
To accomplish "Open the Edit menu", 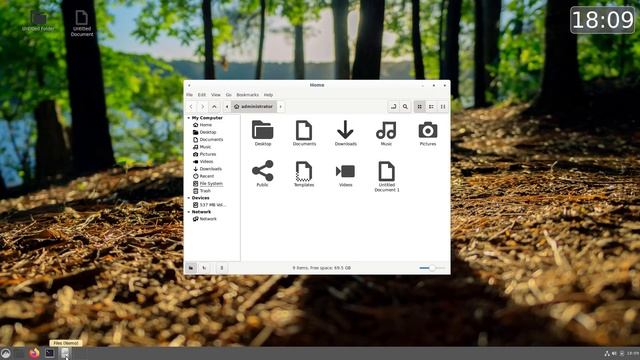I will pyautogui.click(x=202, y=95).
